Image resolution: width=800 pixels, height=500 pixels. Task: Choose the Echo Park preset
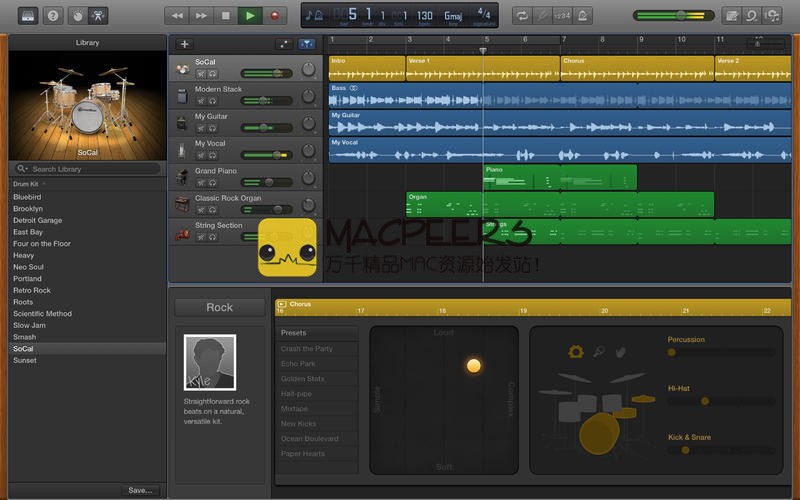(x=298, y=364)
